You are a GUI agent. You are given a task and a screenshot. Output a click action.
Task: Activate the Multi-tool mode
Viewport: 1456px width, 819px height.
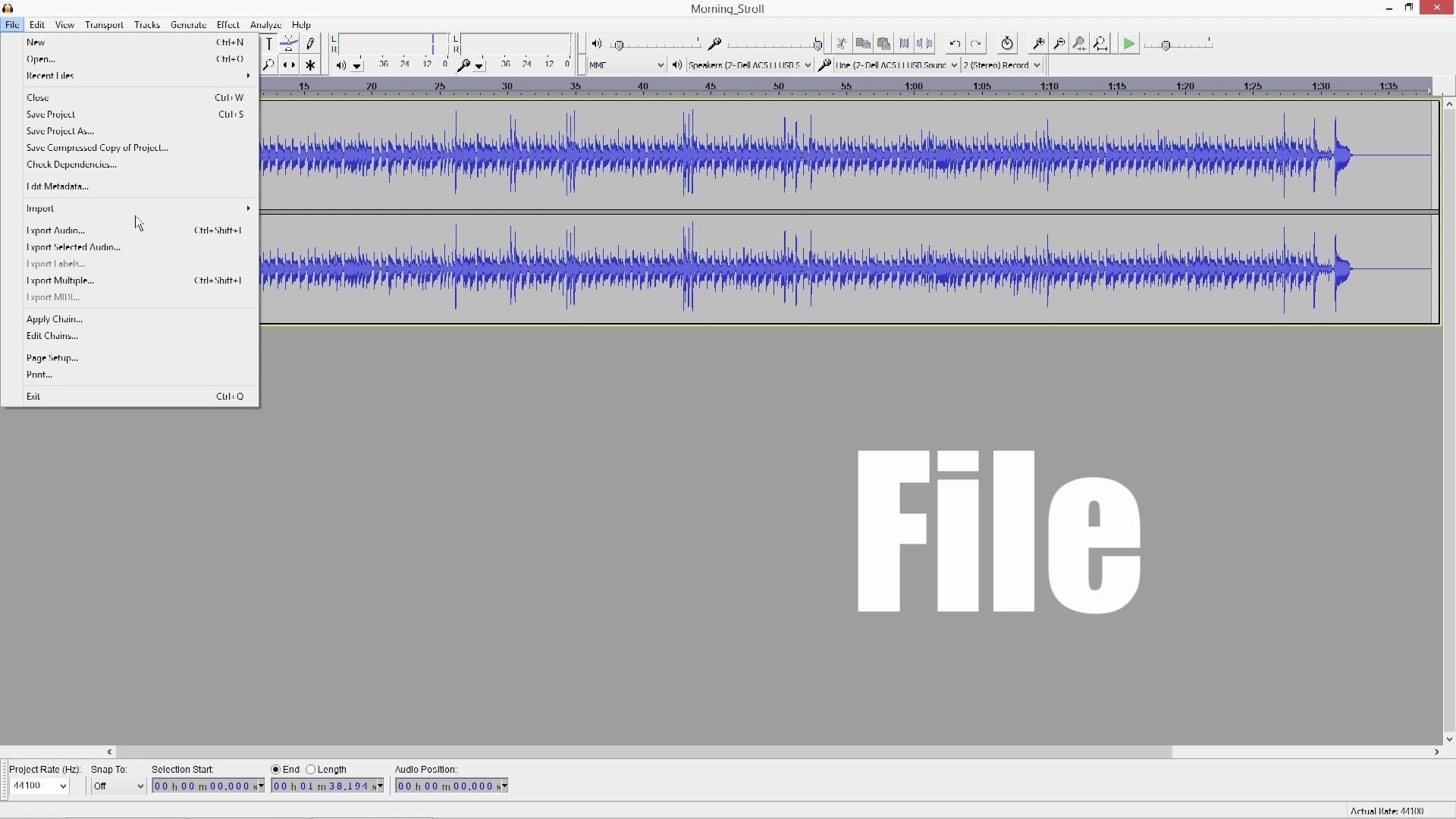310,64
